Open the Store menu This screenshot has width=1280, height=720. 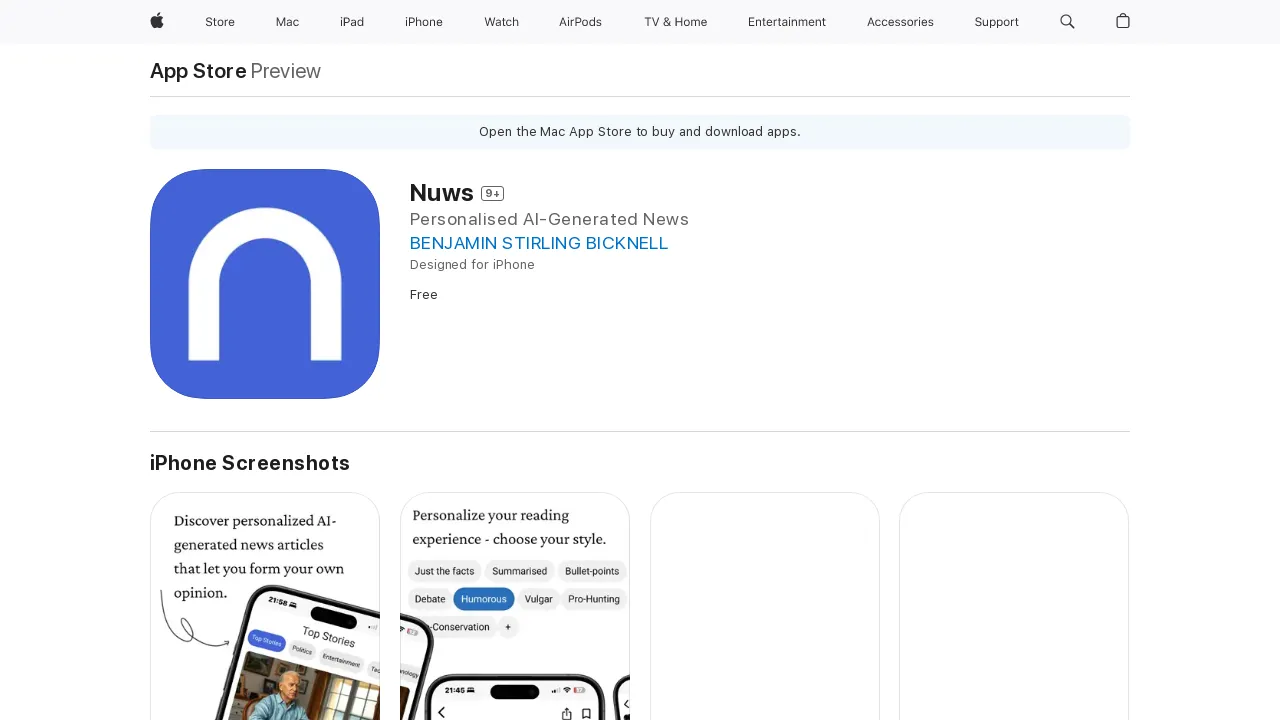220,22
